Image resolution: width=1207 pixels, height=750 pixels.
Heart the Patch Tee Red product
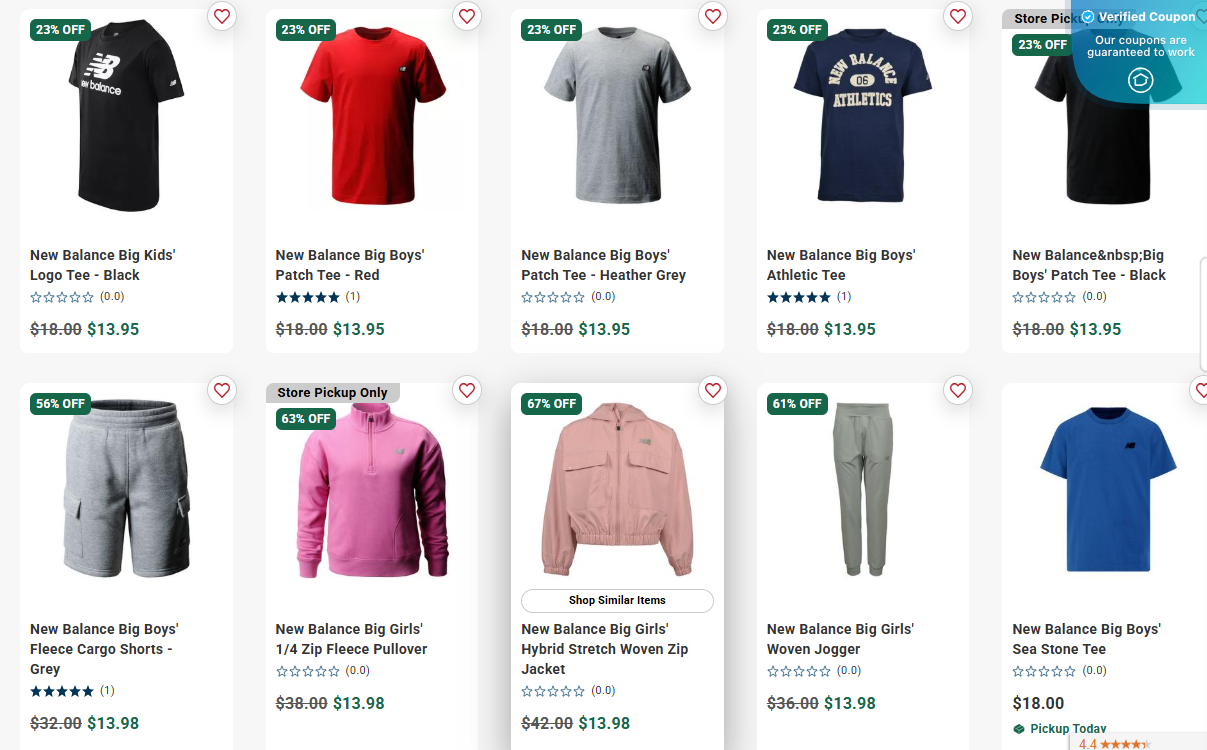click(467, 16)
